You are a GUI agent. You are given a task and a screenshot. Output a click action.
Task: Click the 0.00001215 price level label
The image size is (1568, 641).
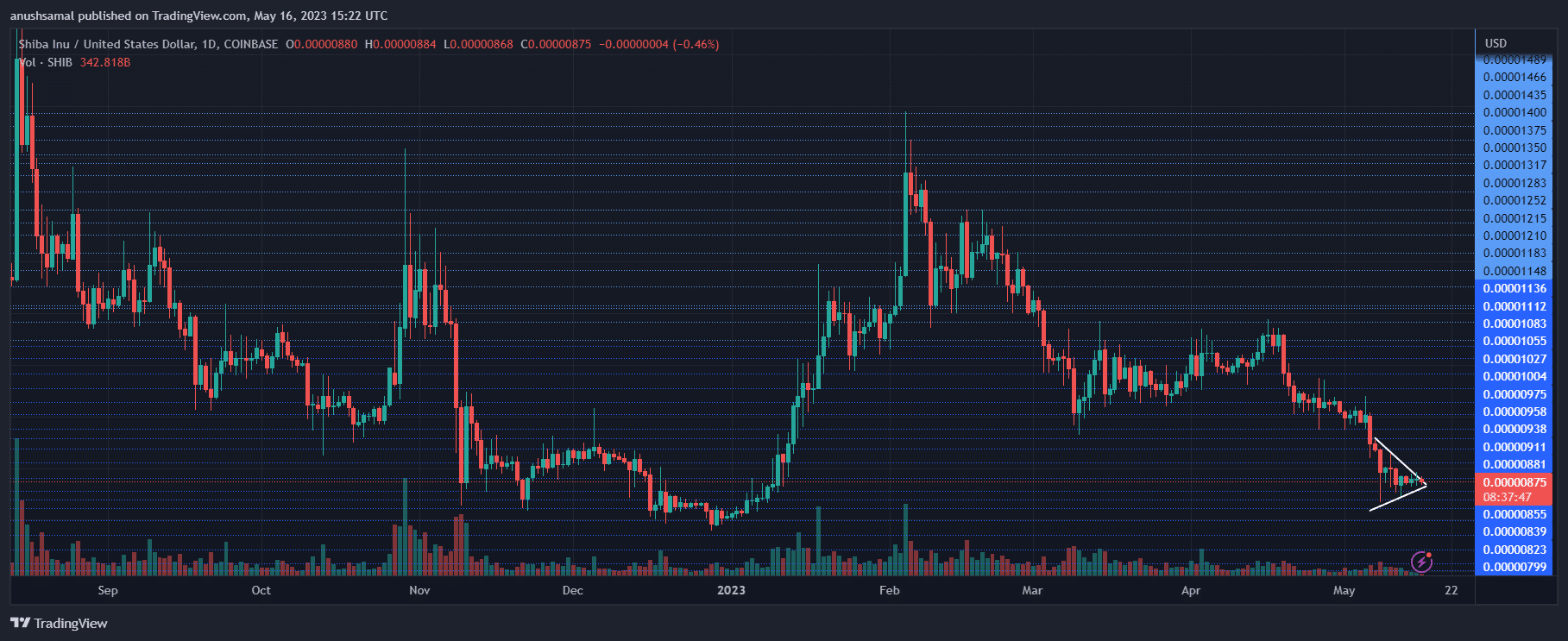tap(1514, 218)
